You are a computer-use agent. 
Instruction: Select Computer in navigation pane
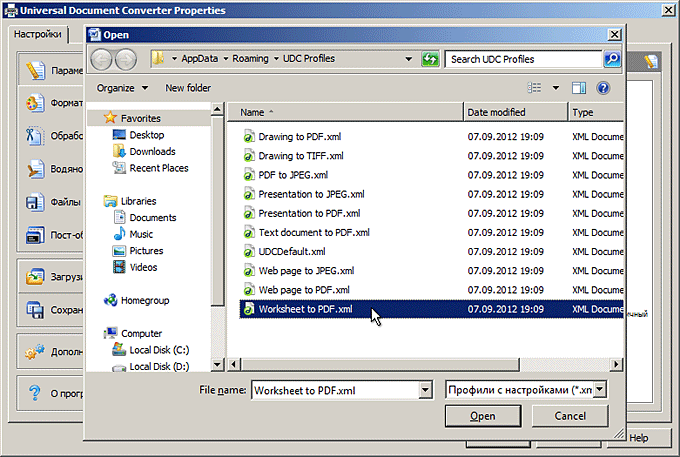pyautogui.click(x=141, y=333)
